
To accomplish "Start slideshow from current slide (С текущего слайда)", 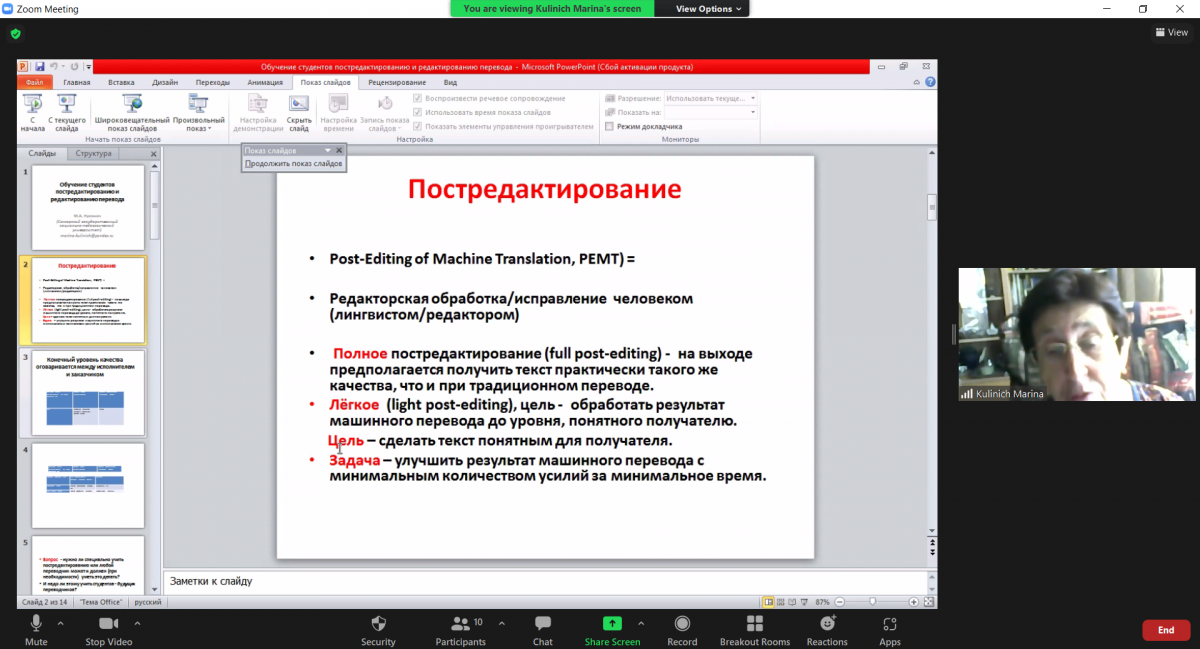I will point(66,113).
